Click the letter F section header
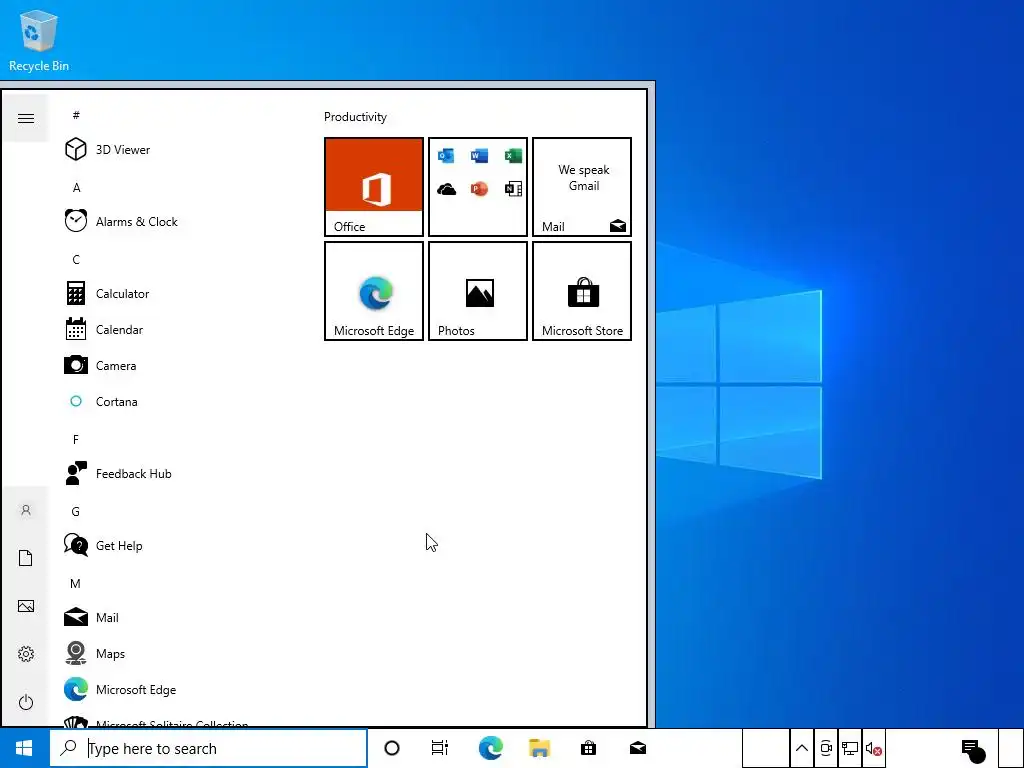Screen dimensions: 1024x768 point(76,440)
